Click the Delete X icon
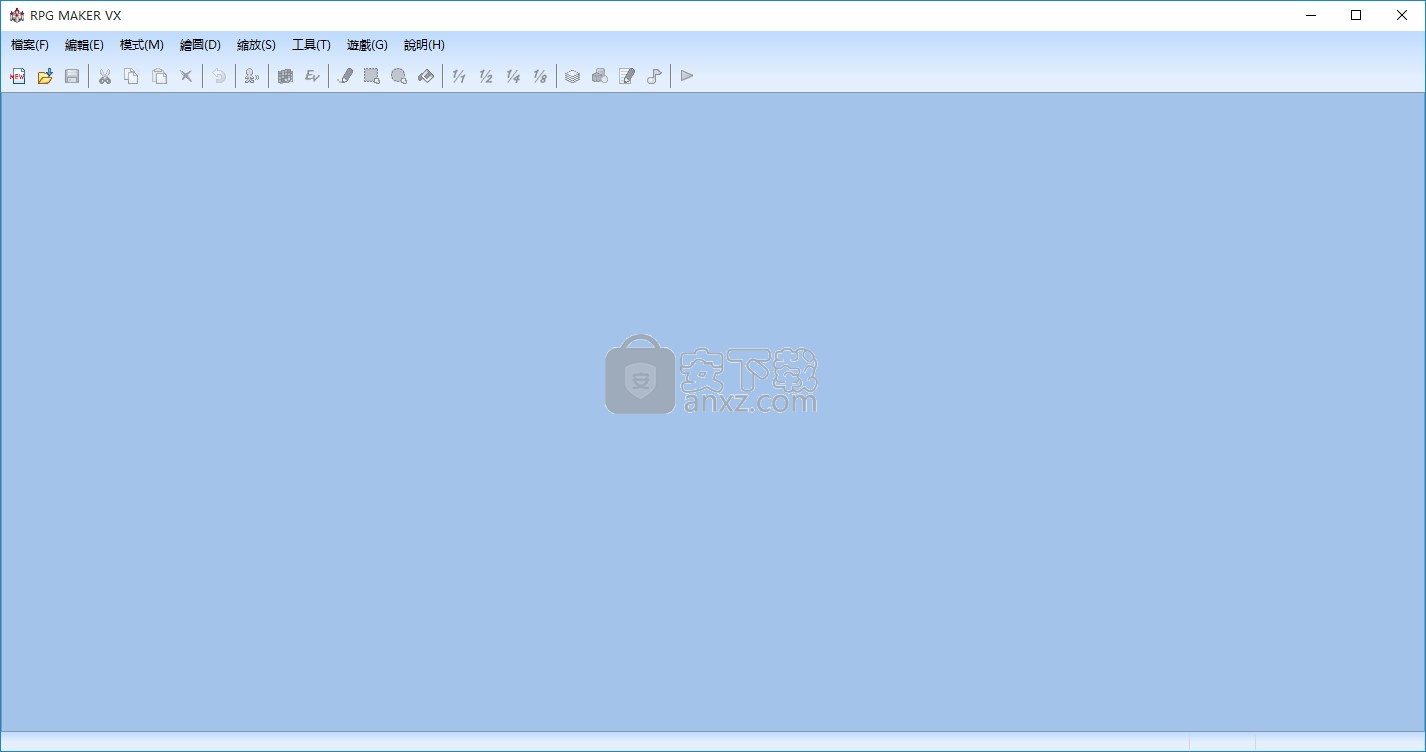The image size is (1426, 752). click(x=186, y=76)
